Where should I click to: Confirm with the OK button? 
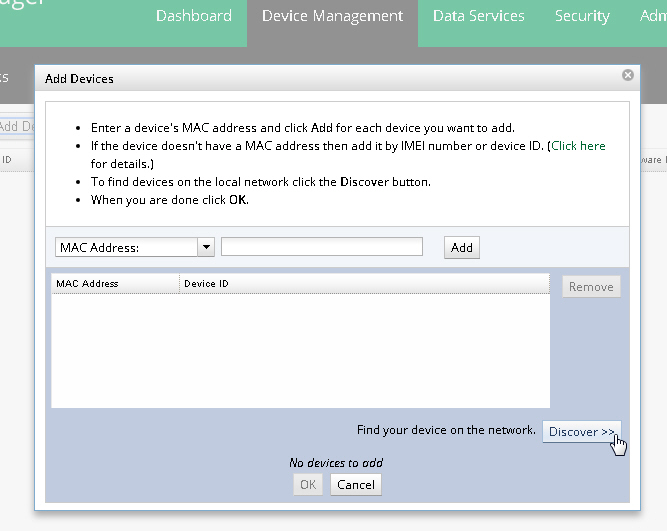[308, 485]
